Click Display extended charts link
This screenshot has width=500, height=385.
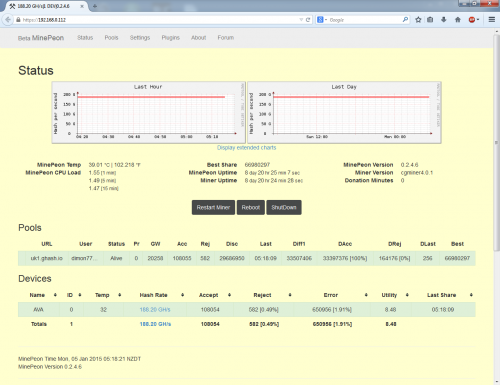pos(246,148)
